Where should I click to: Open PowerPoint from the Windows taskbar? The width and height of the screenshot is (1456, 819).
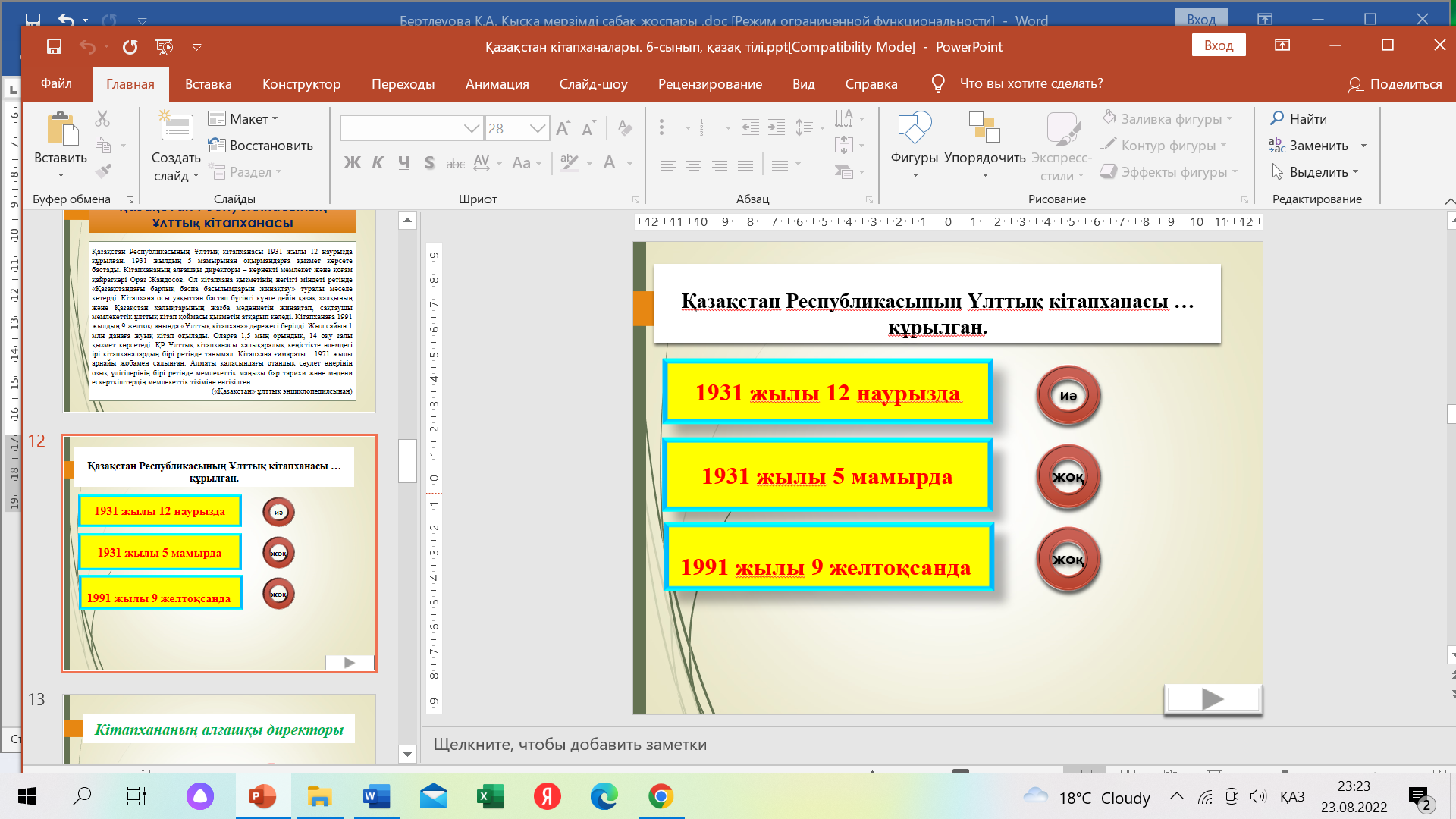coord(262,796)
